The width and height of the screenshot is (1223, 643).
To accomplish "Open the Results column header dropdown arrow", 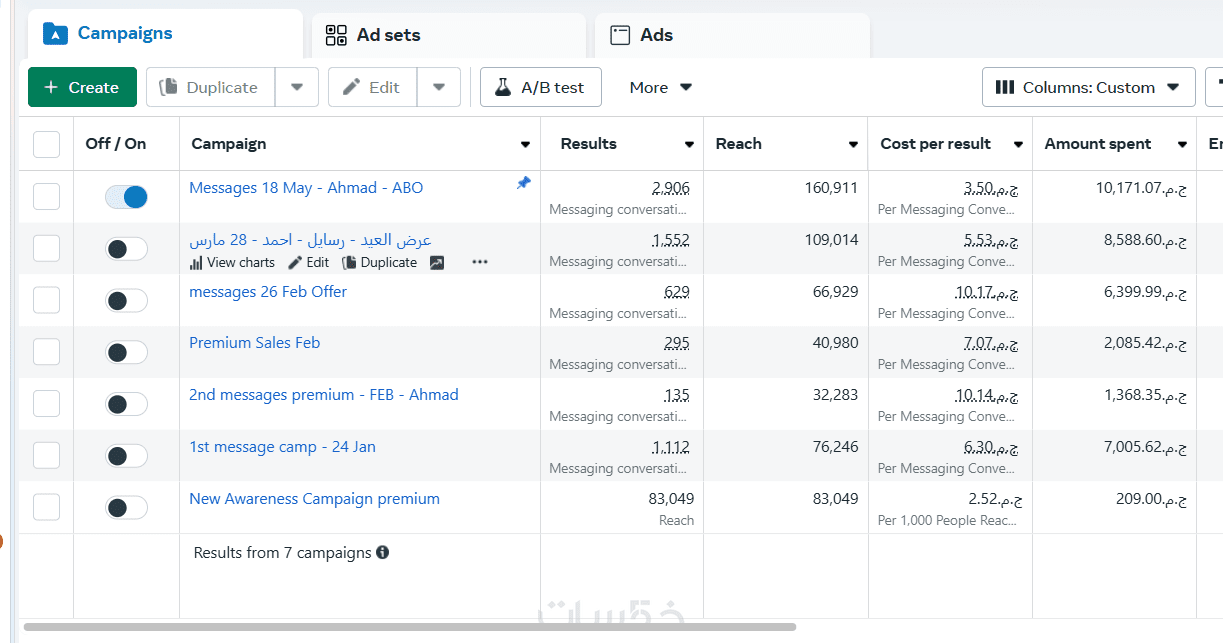I will point(689,145).
